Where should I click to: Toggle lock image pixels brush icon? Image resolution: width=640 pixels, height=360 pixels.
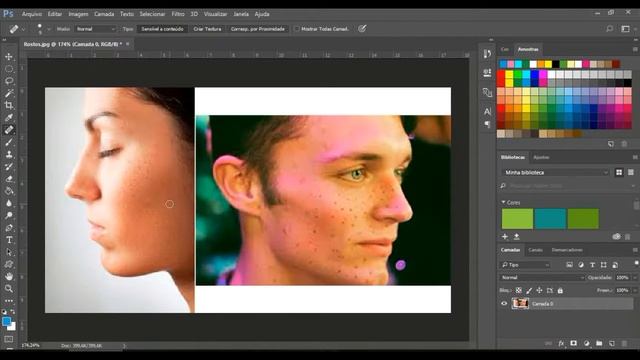click(529, 290)
